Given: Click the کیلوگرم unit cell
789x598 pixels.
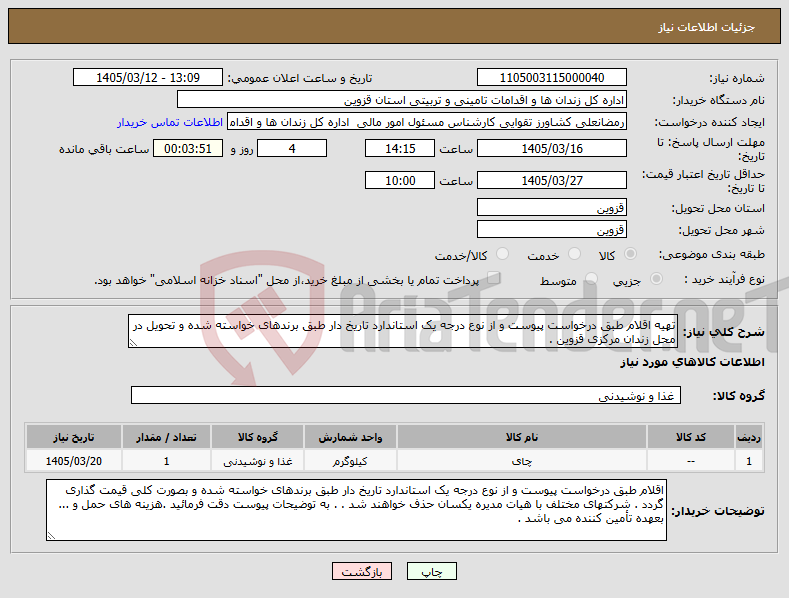Looking at the screenshot, I should point(350,461).
